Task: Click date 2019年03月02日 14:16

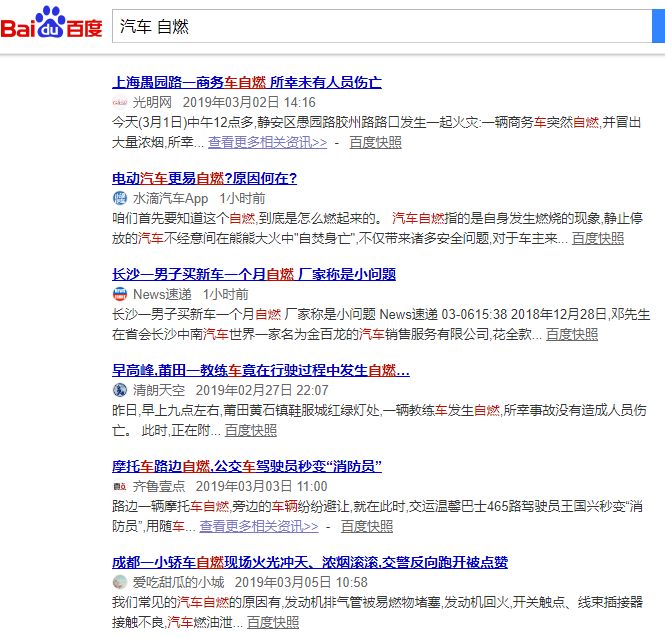Action: (249, 102)
